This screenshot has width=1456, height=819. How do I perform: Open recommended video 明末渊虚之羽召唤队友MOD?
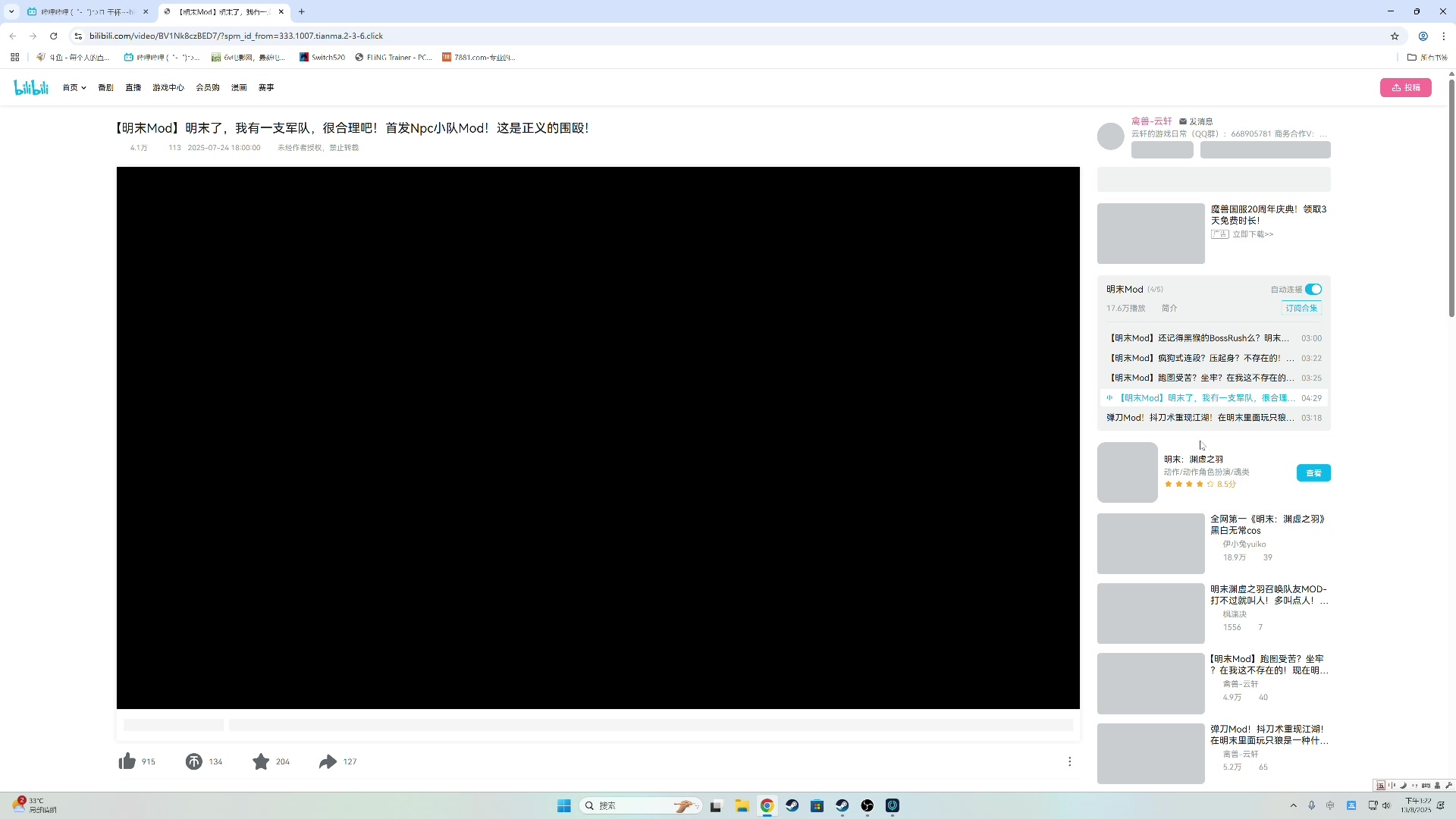[x=1269, y=595]
